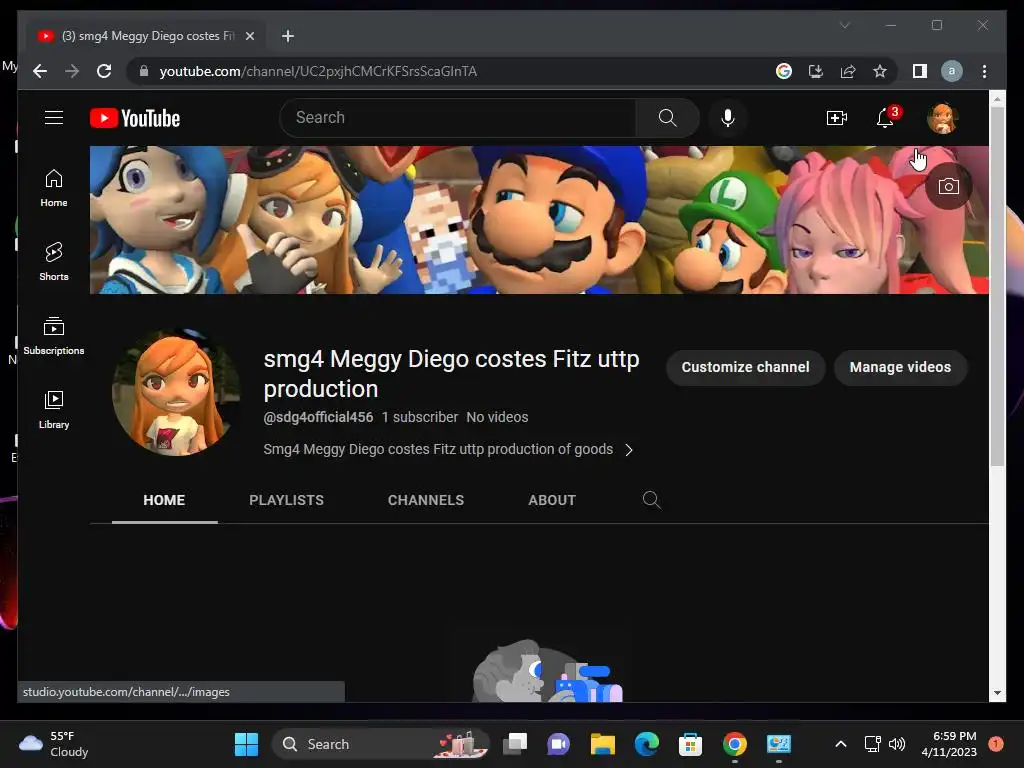Open the Windows Start menu

pos(246,744)
